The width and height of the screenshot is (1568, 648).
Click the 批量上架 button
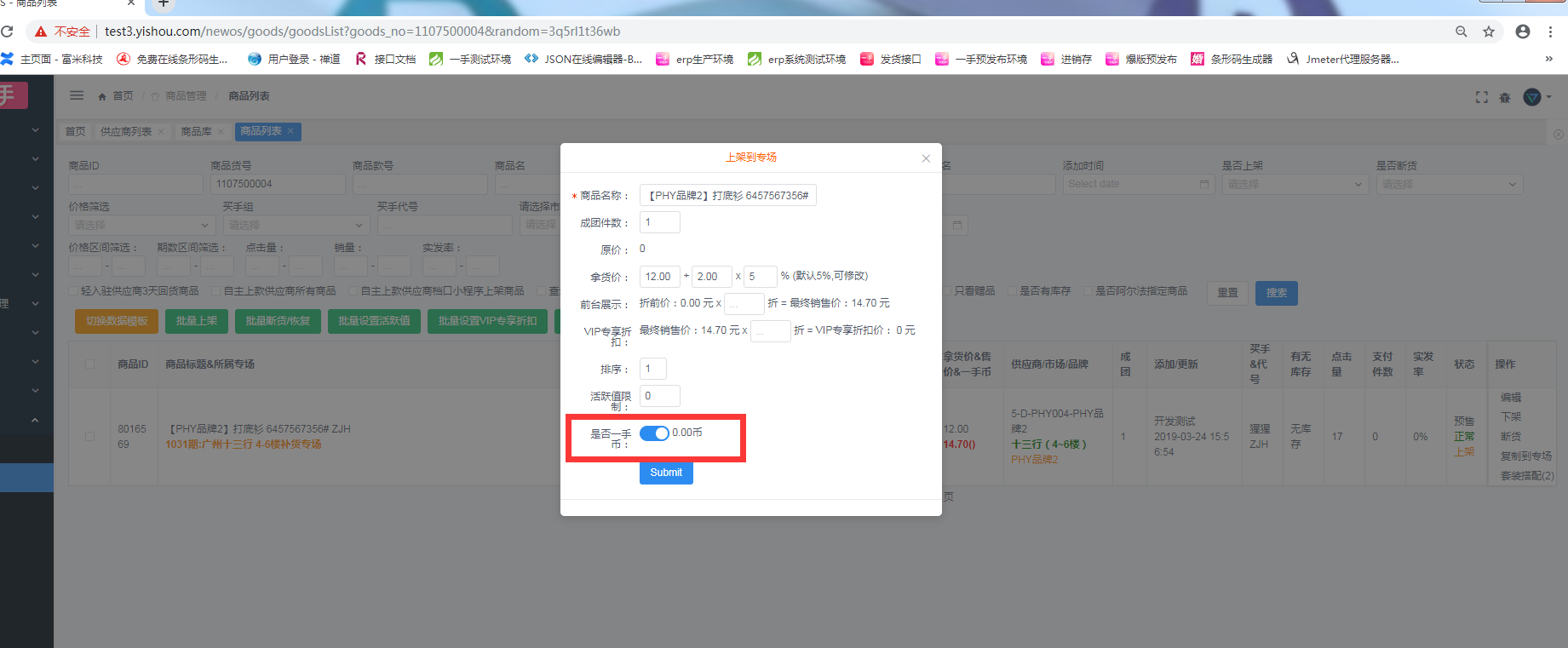click(197, 321)
